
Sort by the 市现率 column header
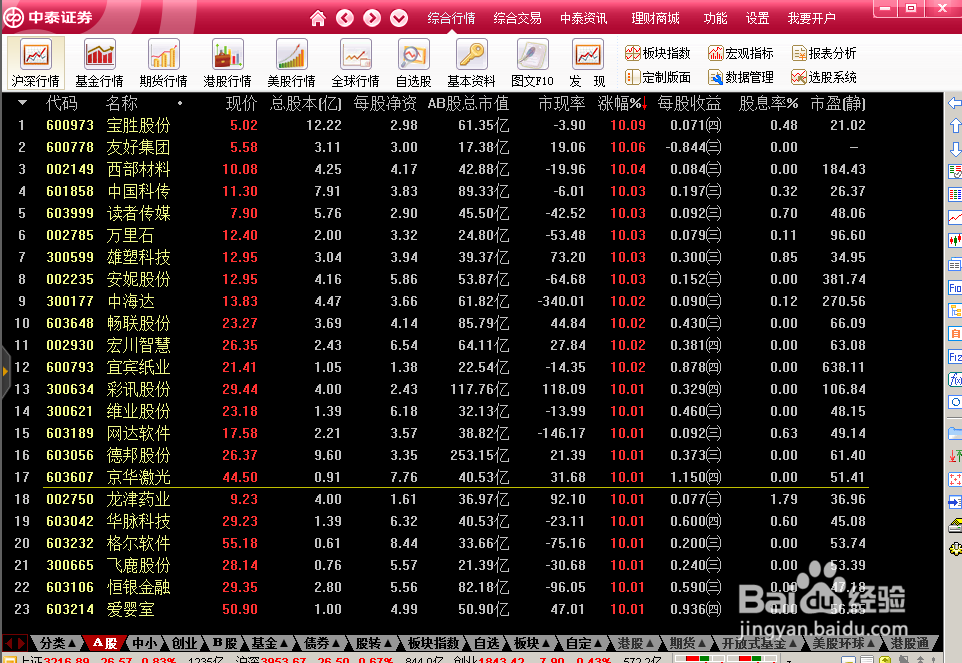click(561, 104)
